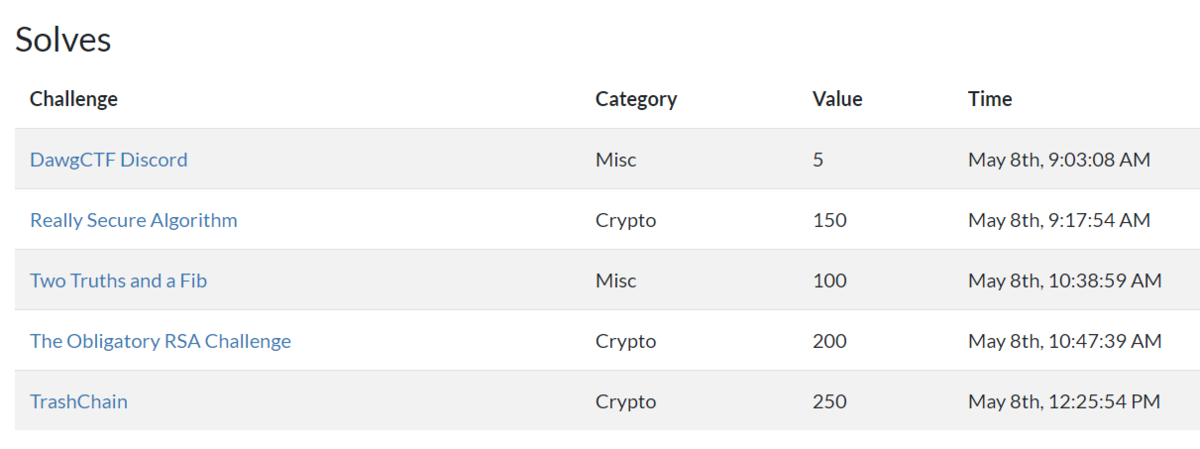
Task: Click timestamp May 8th, 9:03:08 AM
Action: click(x=1059, y=160)
